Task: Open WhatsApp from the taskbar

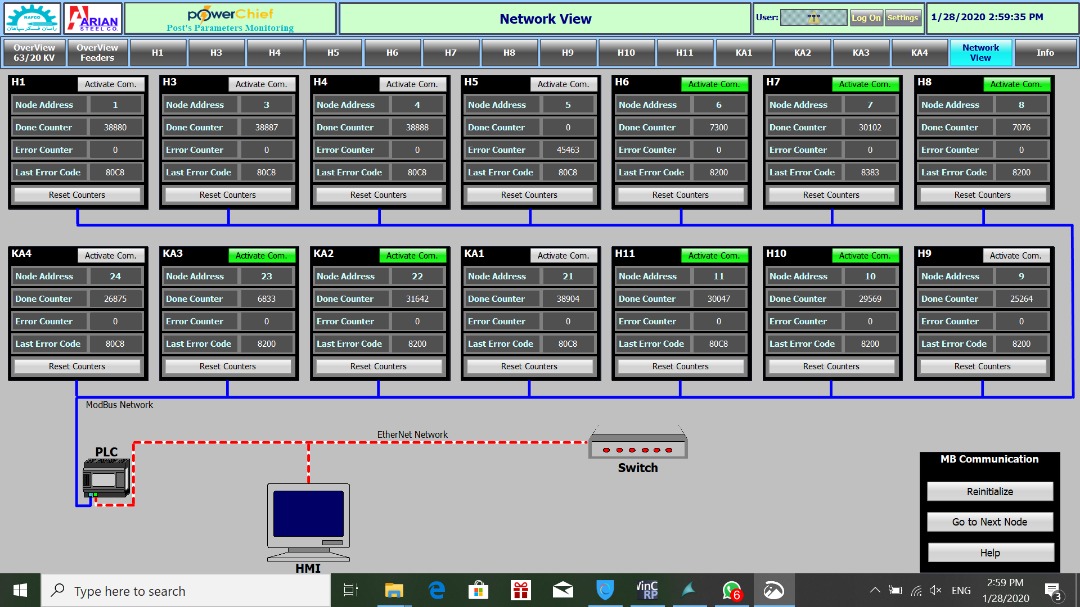Action: click(x=732, y=590)
